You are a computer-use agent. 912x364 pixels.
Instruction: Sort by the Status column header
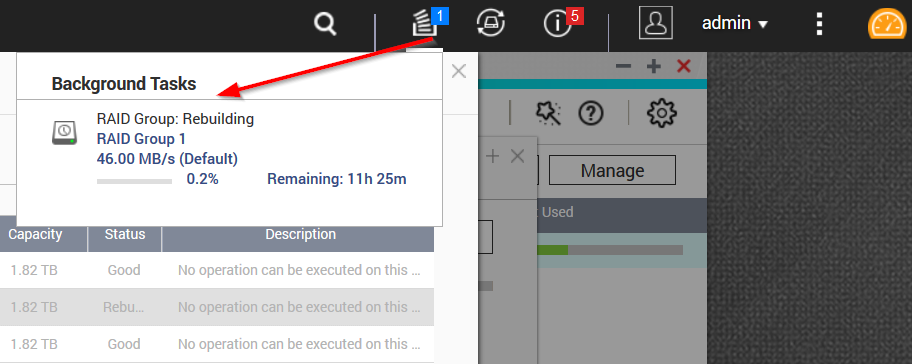(x=125, y=235)
